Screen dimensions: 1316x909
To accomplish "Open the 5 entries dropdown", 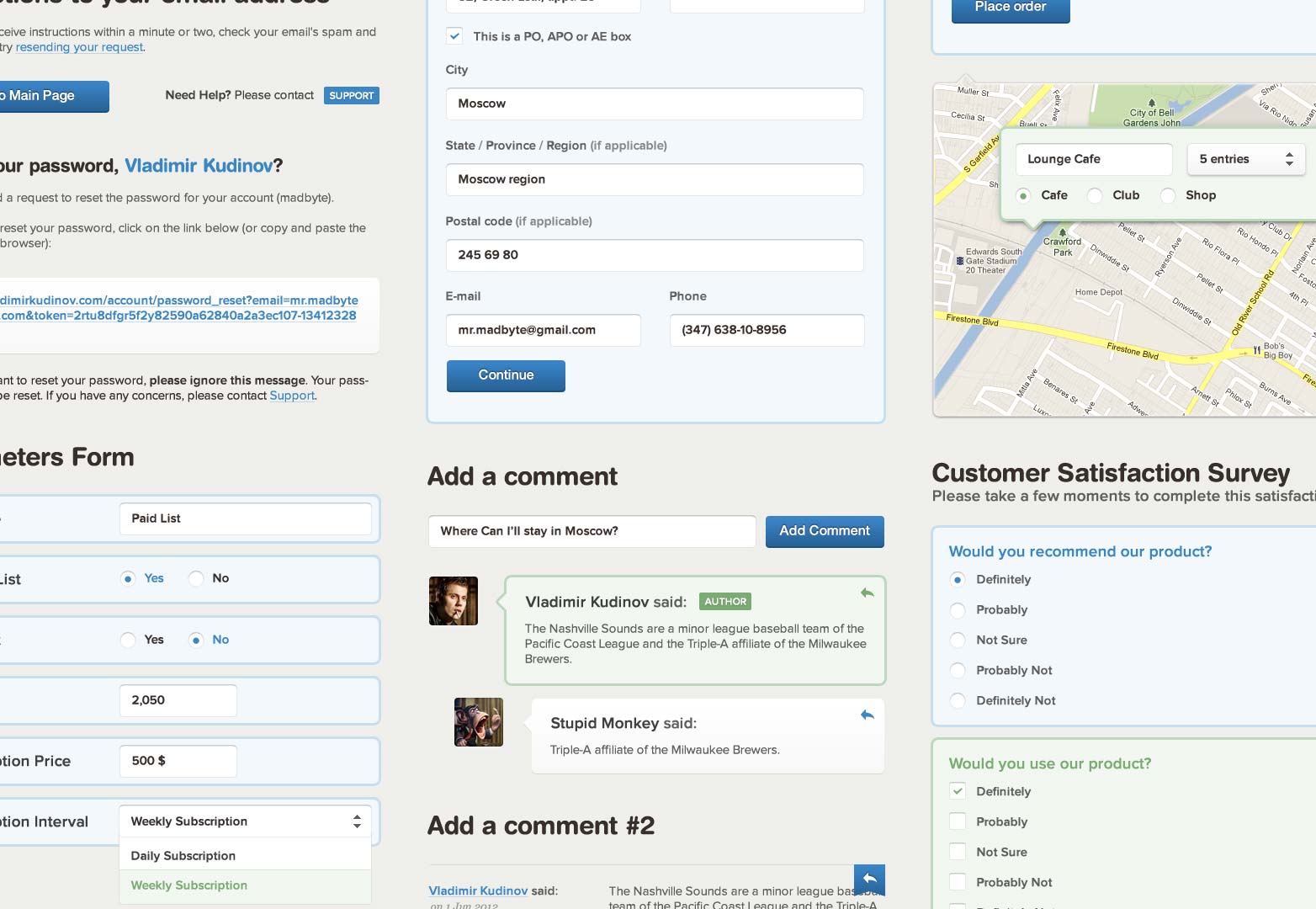I will coord(1246,159).
